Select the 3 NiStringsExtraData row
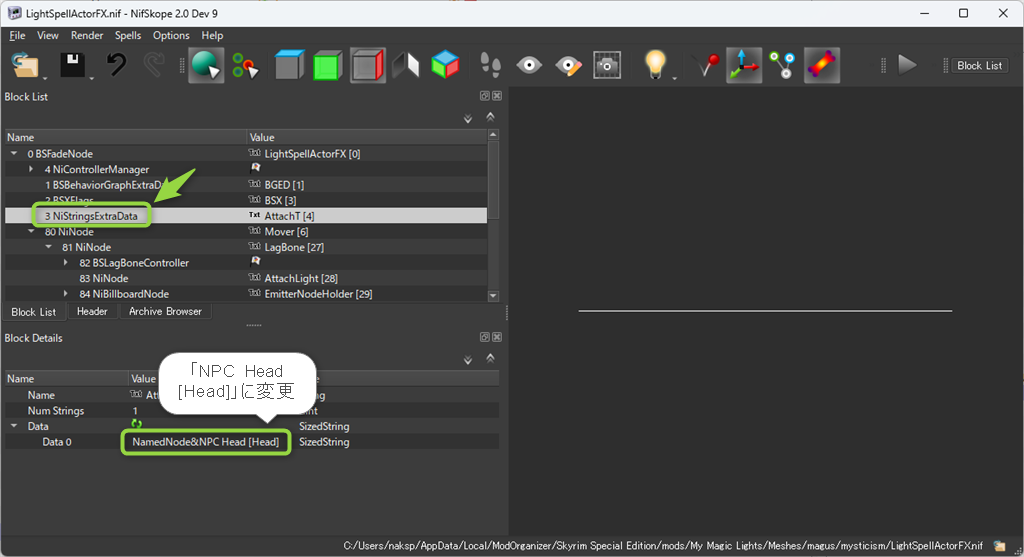1024x557 pixels. 246,215
